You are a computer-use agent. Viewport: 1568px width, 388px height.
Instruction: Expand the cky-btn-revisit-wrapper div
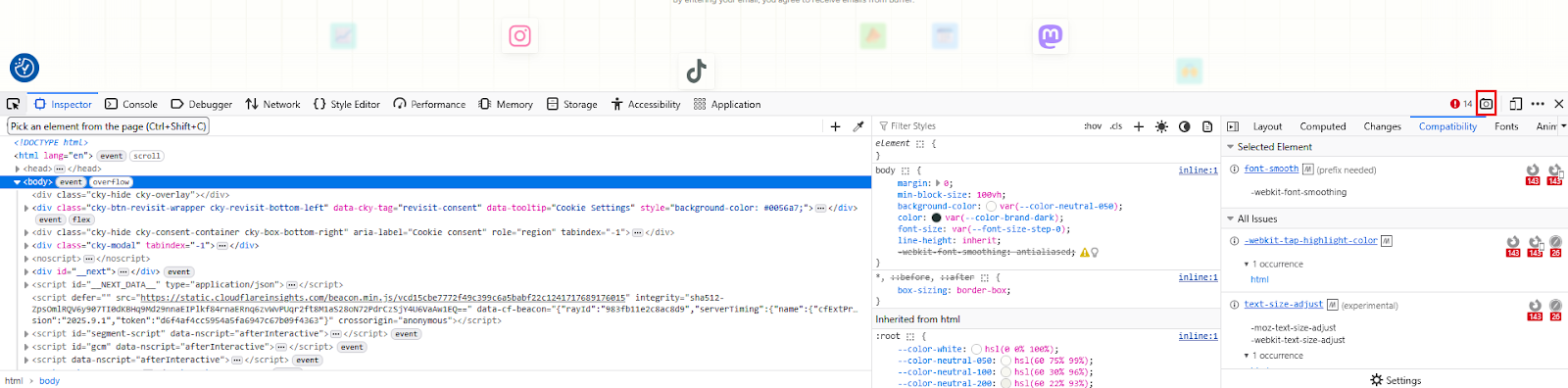(x=26, y=208)
